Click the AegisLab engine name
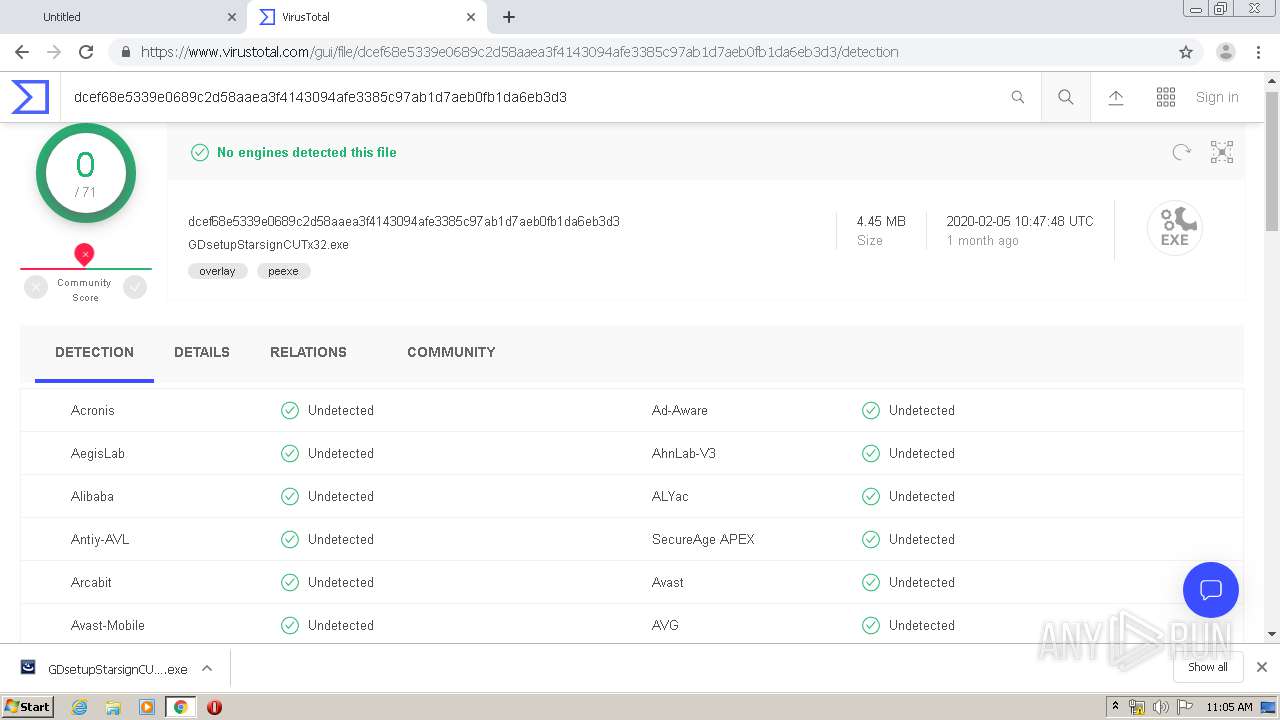 (x=98, y=453)
